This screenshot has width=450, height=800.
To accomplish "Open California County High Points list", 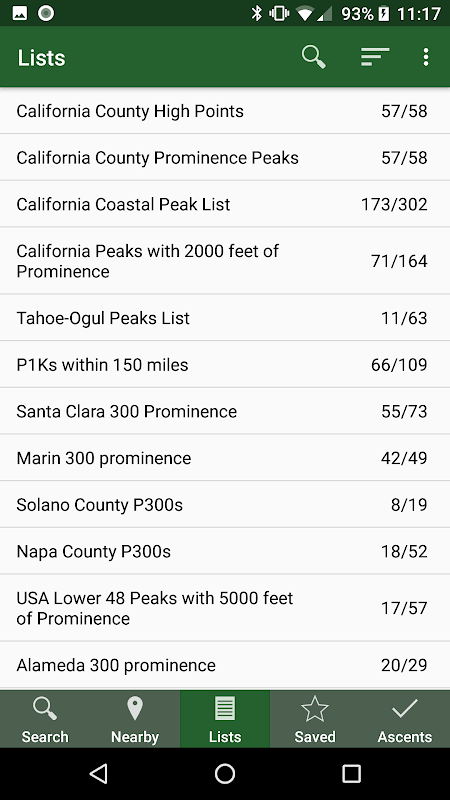I will [x=225, y=111].
